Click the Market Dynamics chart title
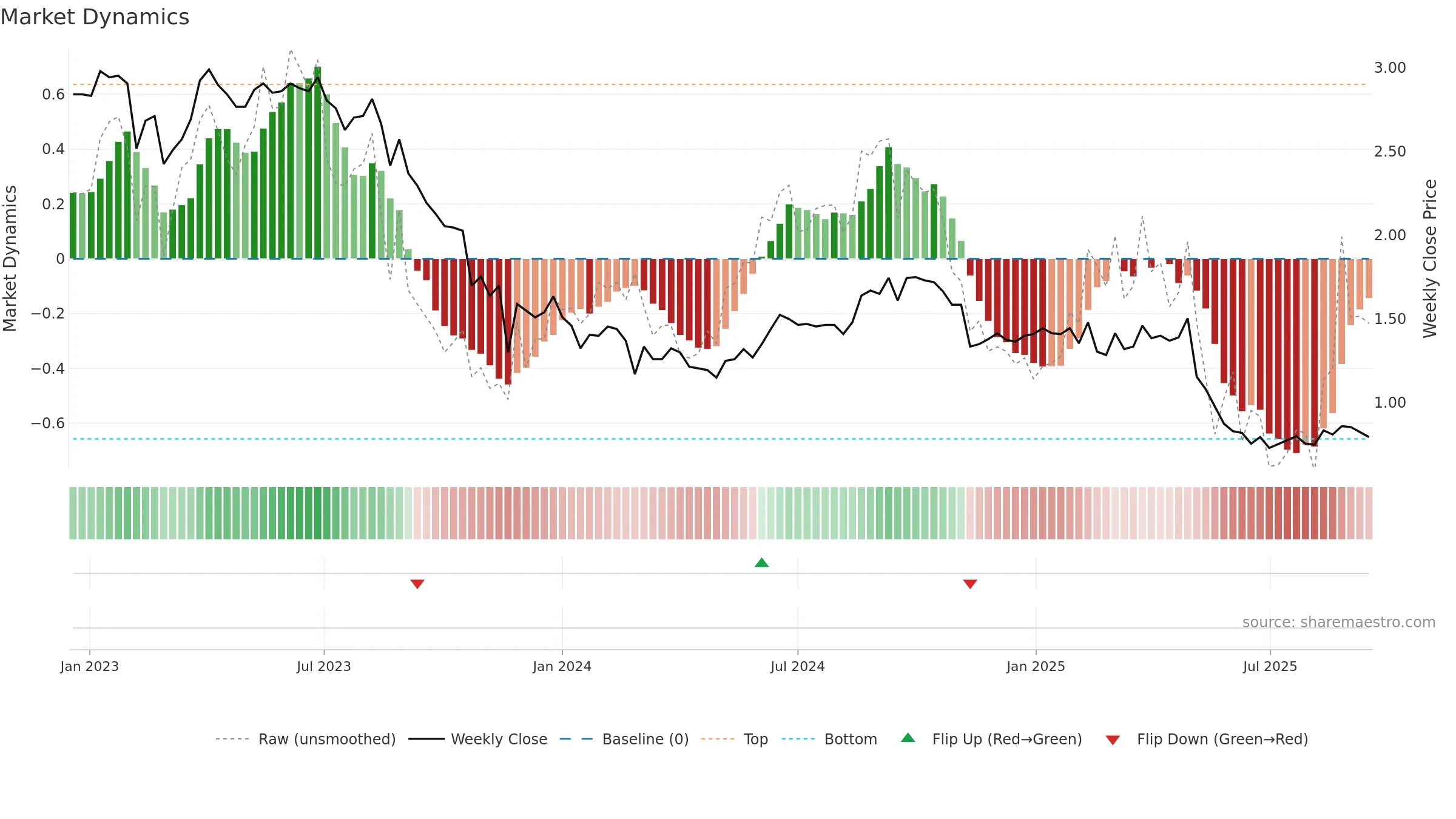Image resolution: width=1456 pixels, height=819 pixels. tap(95, 17)
